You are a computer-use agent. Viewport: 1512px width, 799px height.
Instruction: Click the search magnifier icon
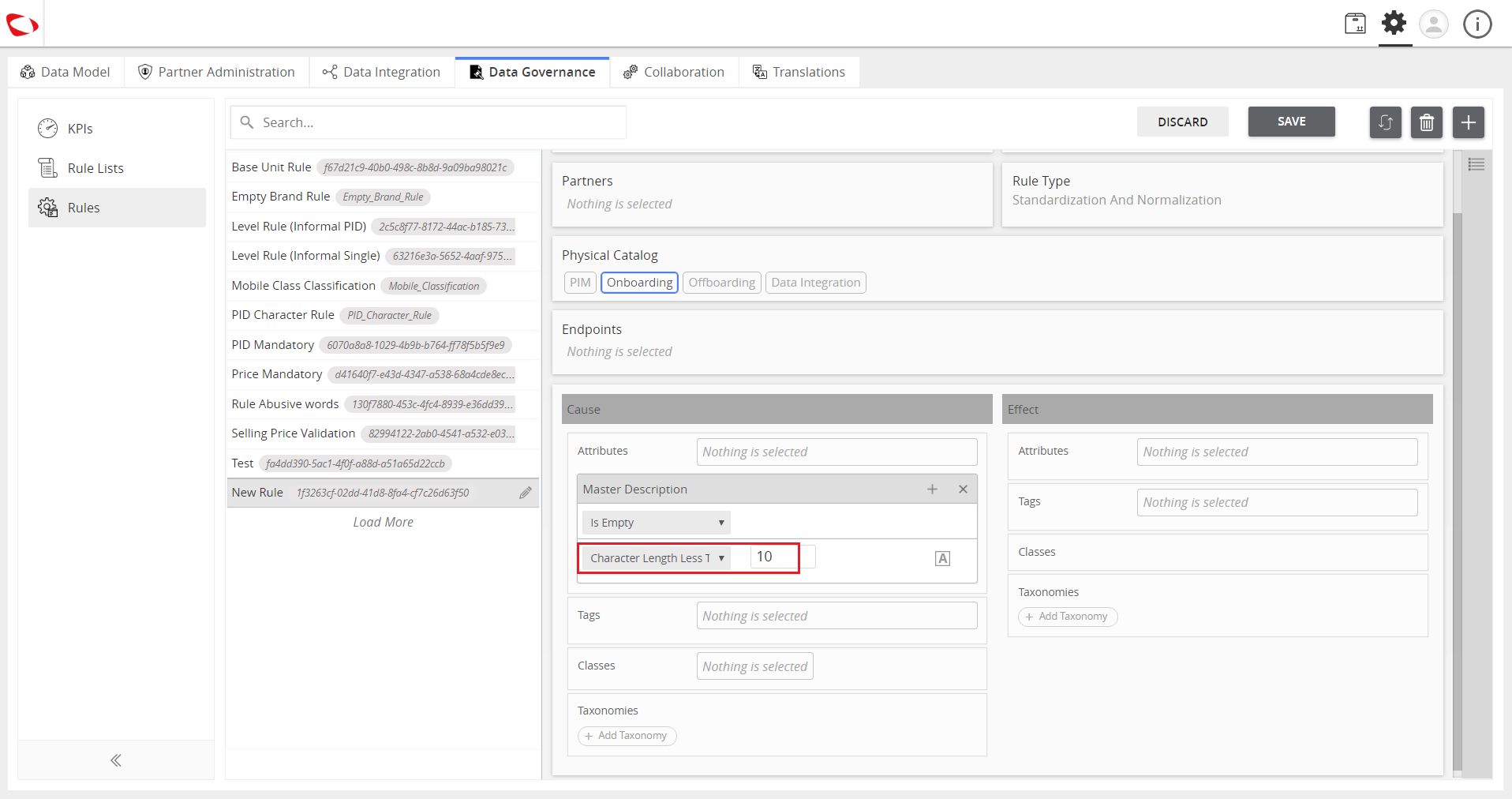click(x=247, y=122)
